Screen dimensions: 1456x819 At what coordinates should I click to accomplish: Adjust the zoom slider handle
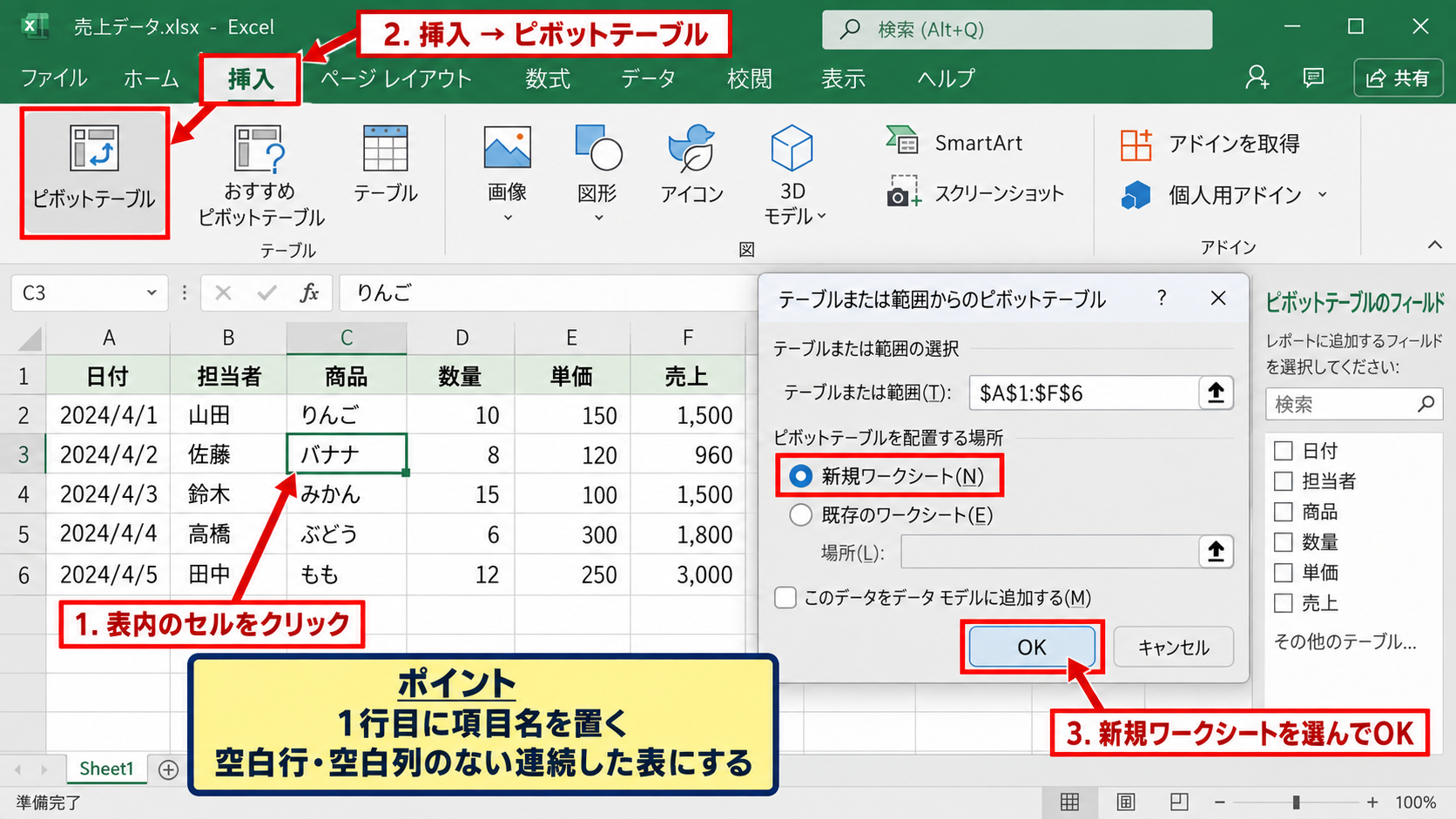1297,802
